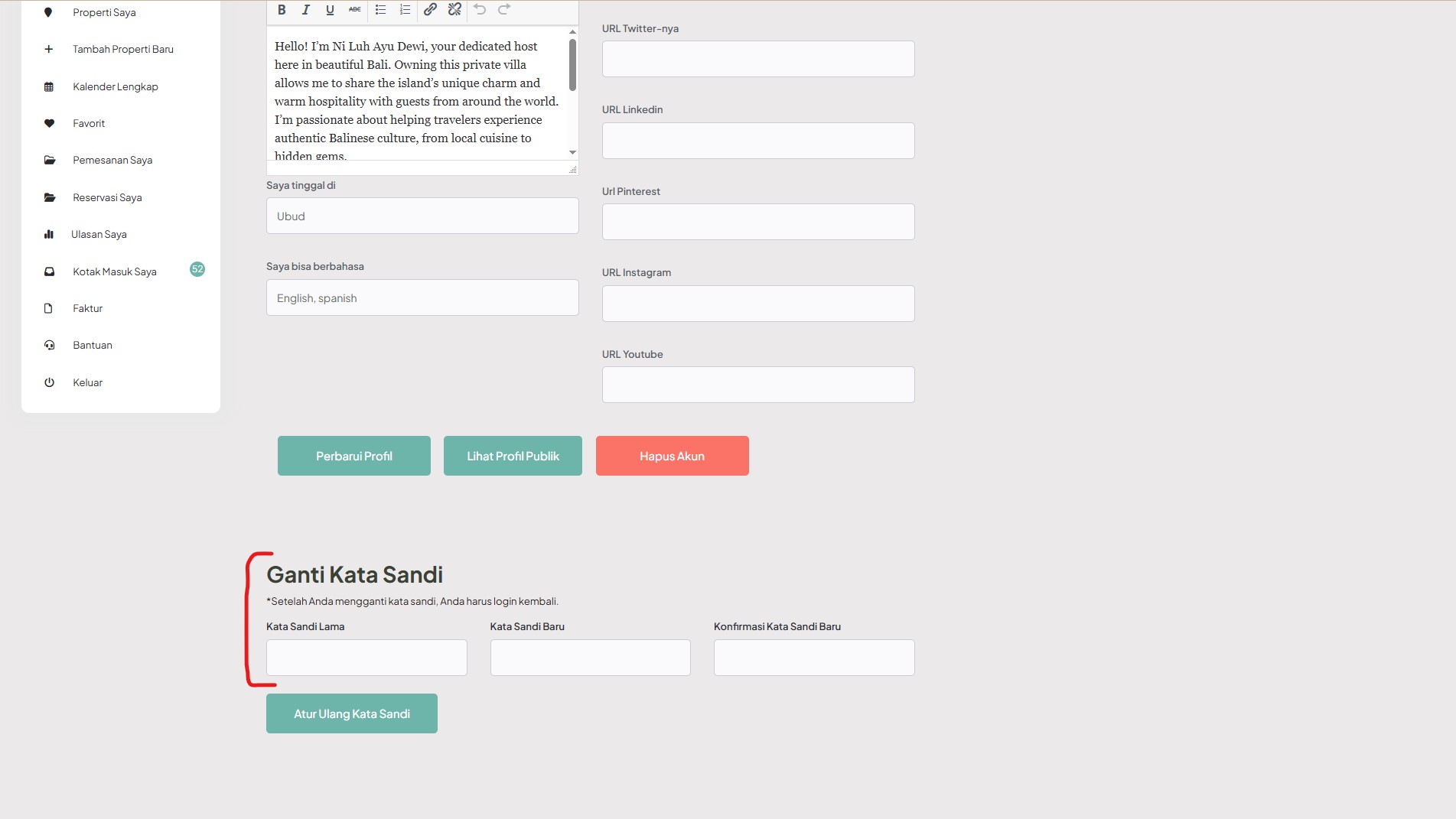Focus the Kata Sandi Baru field
Viewport: 1456px width, 819px height.
591,658
